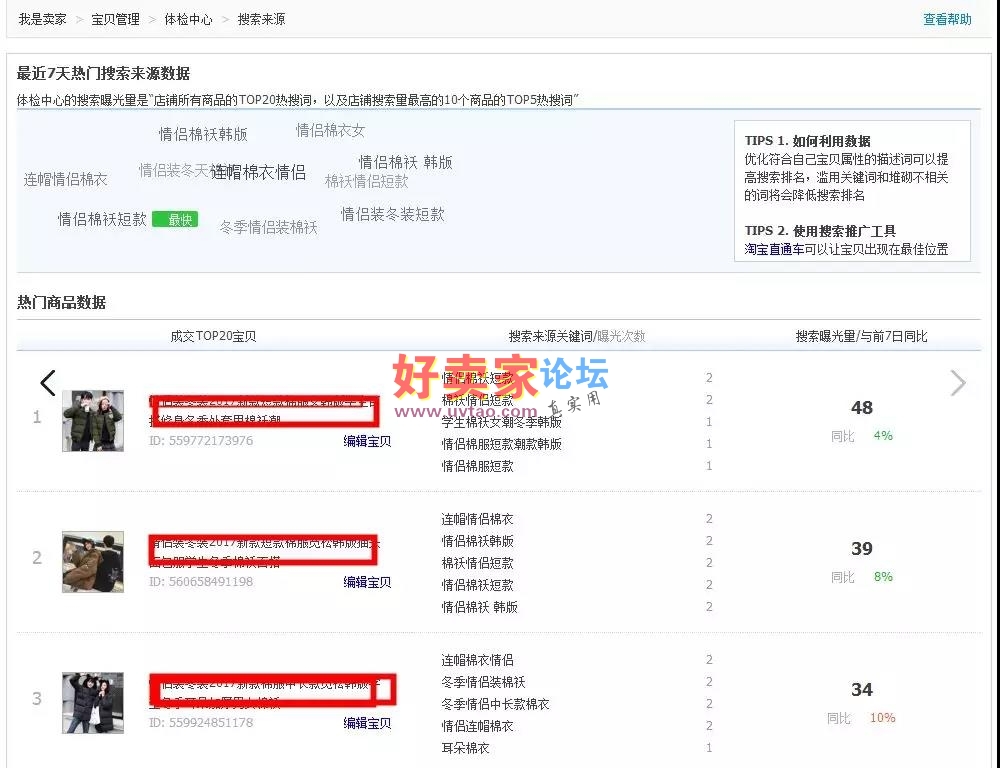Go to 宝贝管理 breadcrumb
This screenshot has height=768, width=1000.
tap(115, 19)
